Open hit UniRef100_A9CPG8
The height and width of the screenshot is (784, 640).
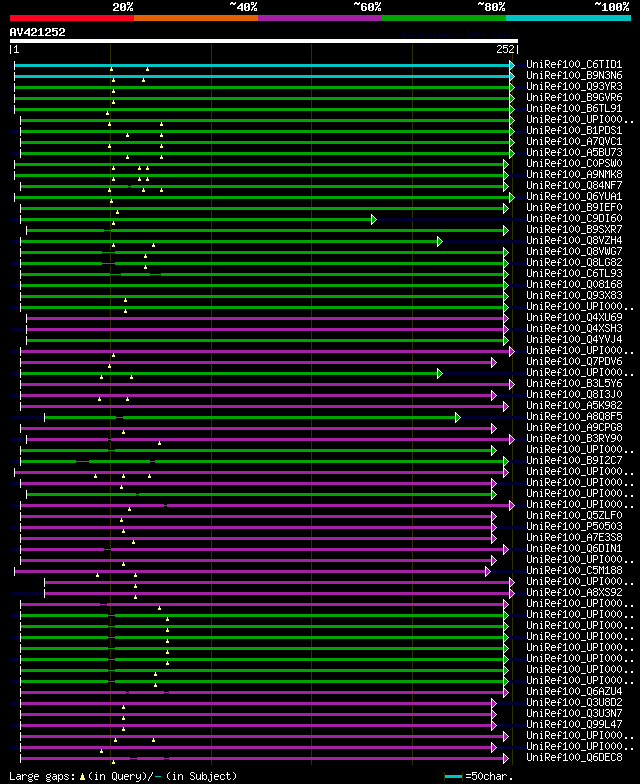pyautogui.click(x=574, y=428)
